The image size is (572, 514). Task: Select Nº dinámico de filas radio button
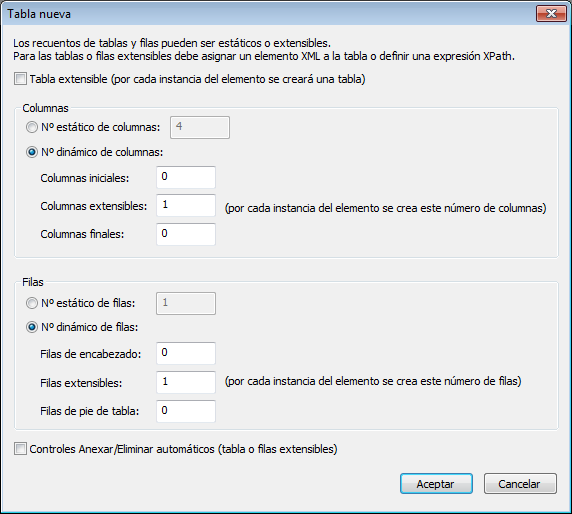pos(32,327)
